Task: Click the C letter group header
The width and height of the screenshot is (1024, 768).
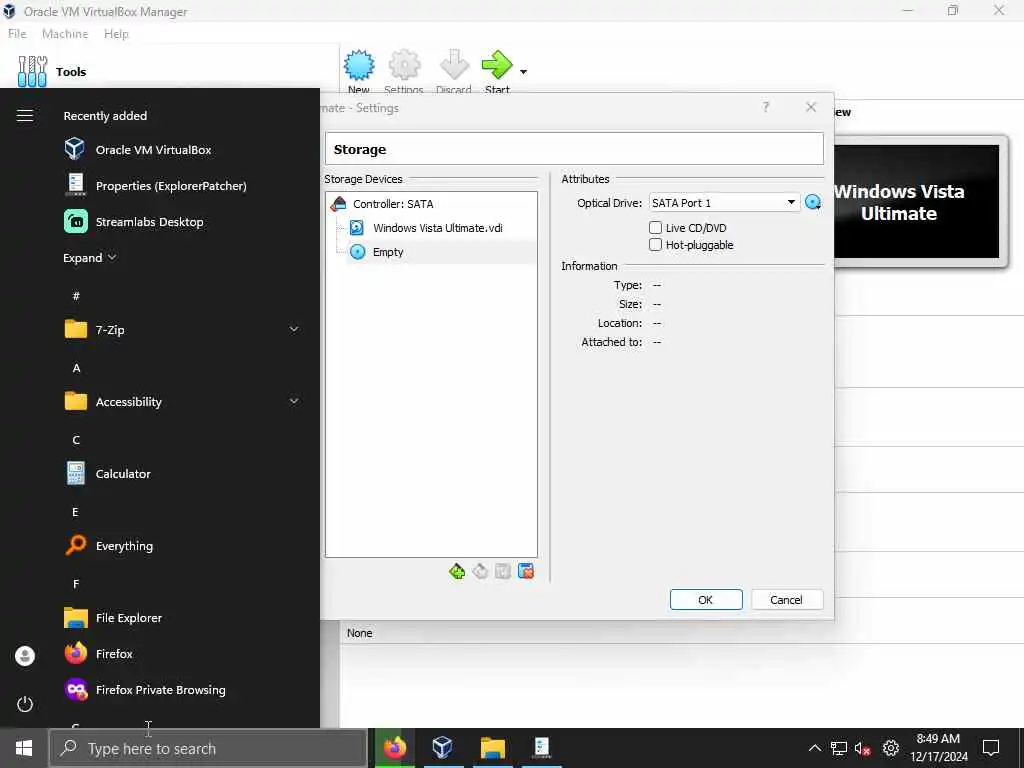Action: tap(76, 440)
